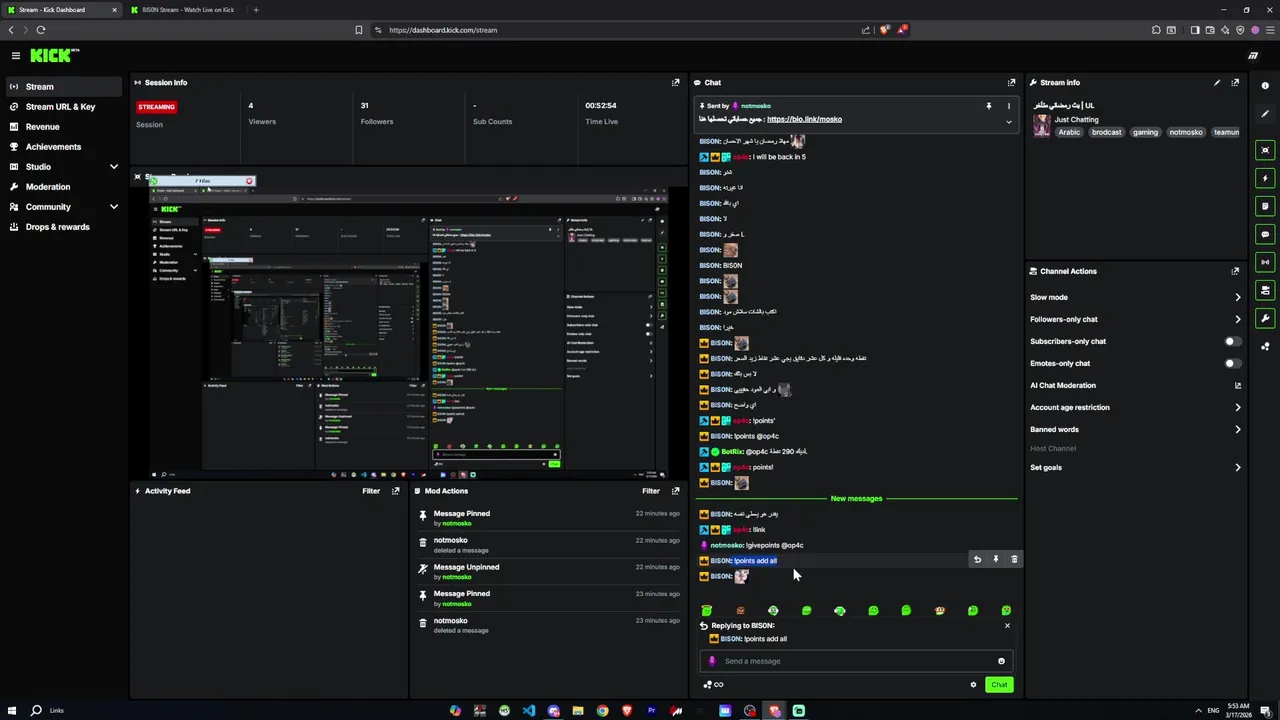Image resolution: width=1280 pixels, height=720 pixels.
Task: Unpin the pinned message at chat top
Action: coord(988,106)
